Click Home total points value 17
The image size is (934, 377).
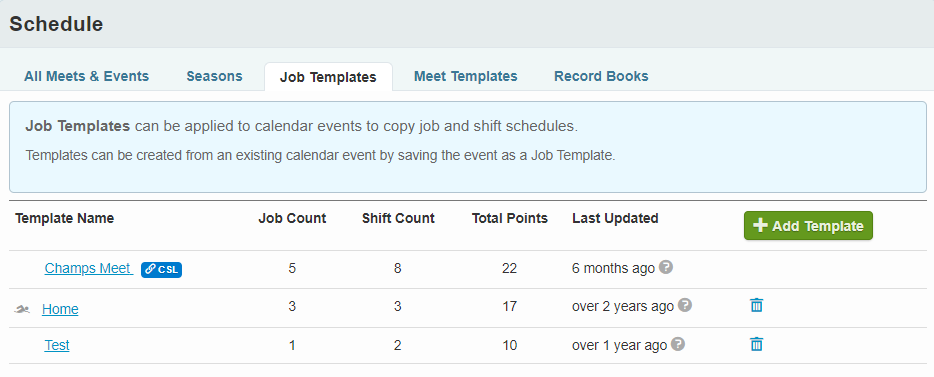pyautogui.click(x=509, y=307)
